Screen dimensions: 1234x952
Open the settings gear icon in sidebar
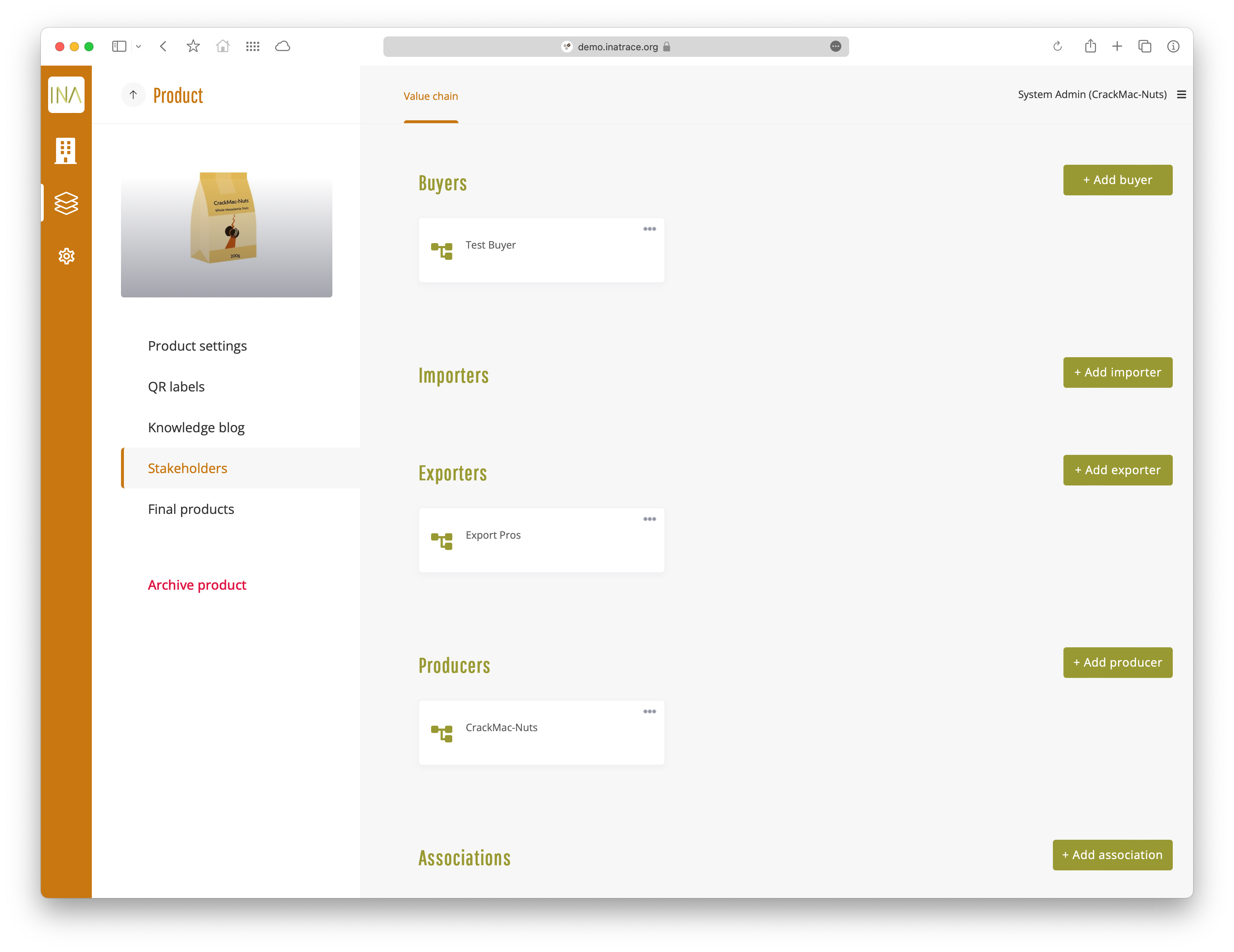pyautogui.click(x=66, y=256)
